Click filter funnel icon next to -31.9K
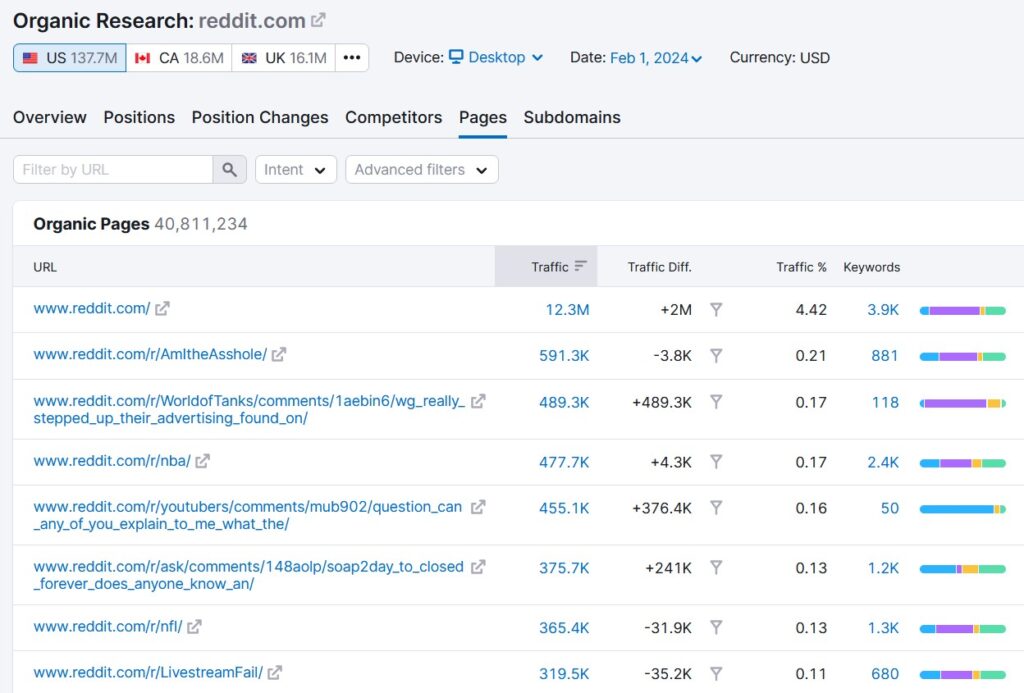Screen dimensions: 1024x693 pos(716,627)
